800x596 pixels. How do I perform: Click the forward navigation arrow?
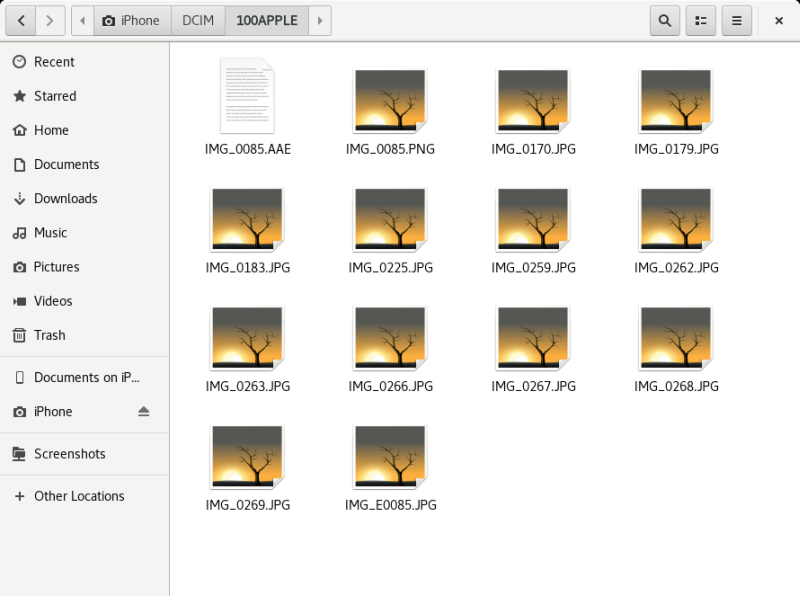(x=51, y=20)
